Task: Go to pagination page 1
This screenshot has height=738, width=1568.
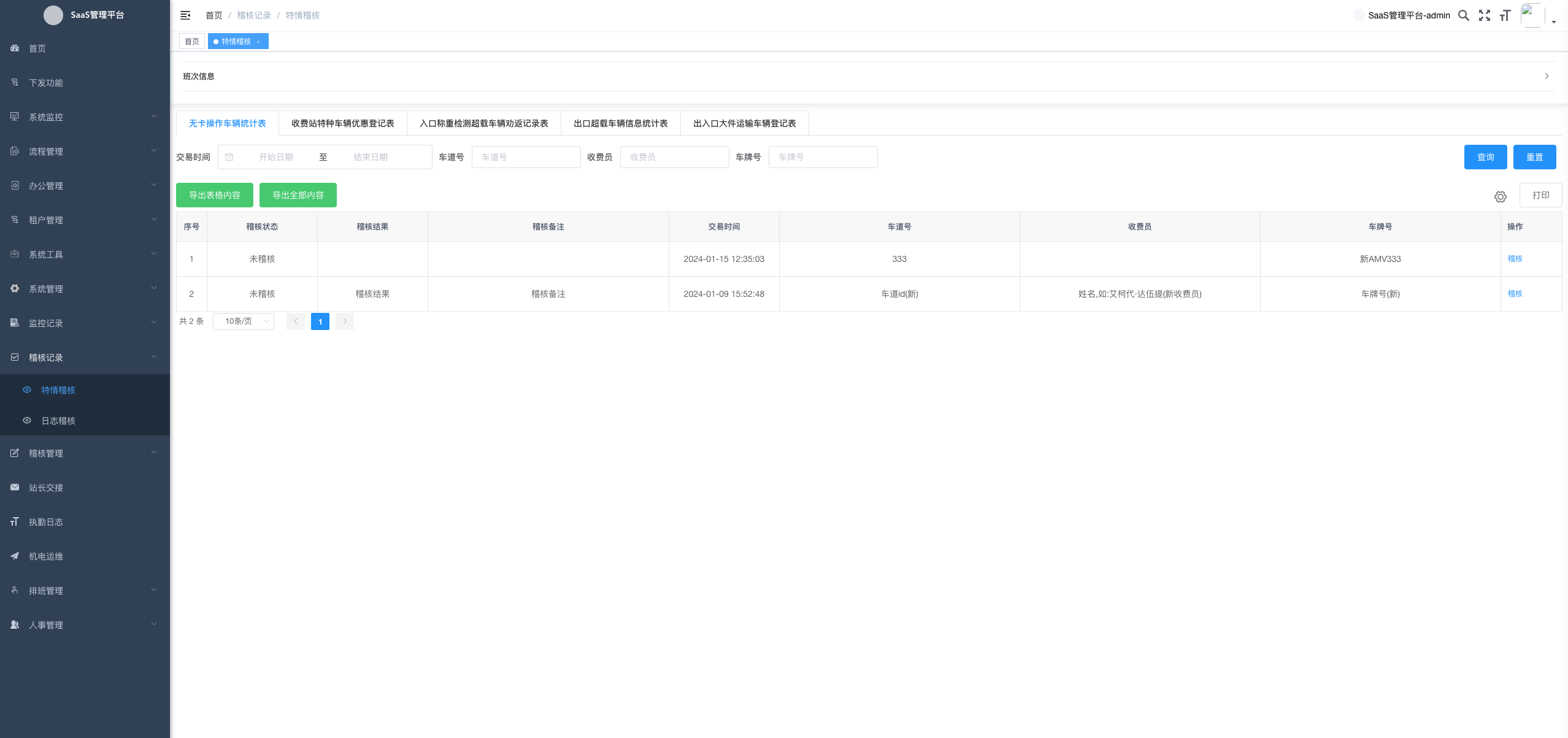Action: point(320,321)
